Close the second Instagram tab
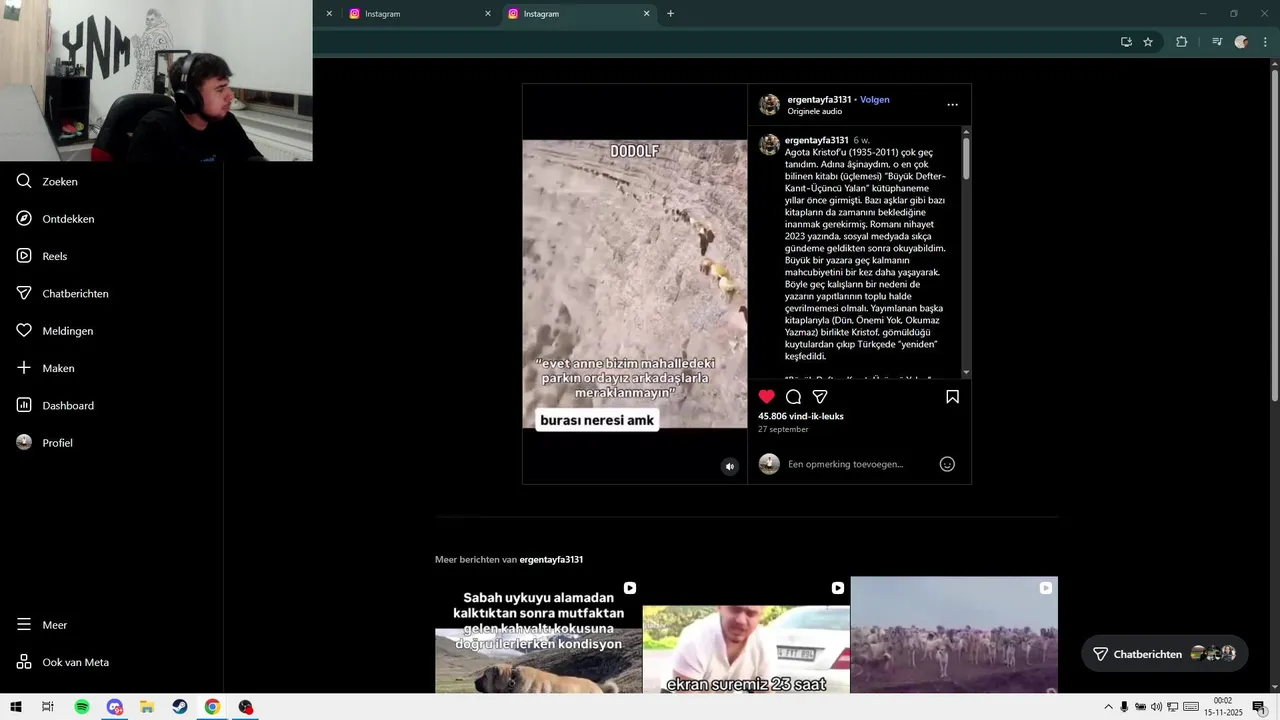The height and width of the screenshot is (720, 1280). point(646,14)
